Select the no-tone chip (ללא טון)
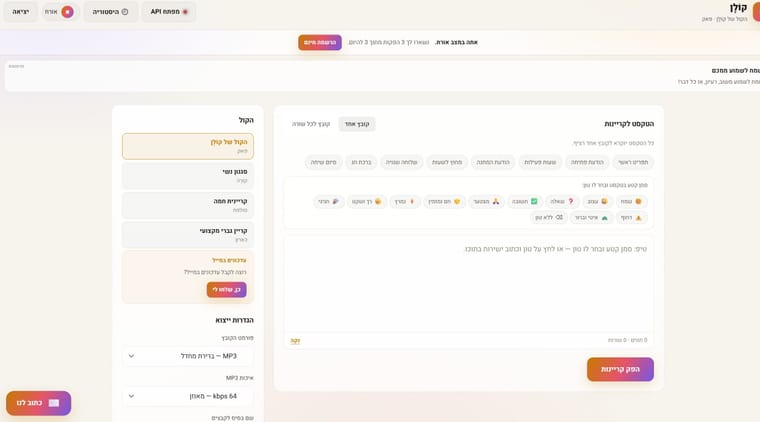The width and height of the screenshot is (760, 422). tap(549, 218)
